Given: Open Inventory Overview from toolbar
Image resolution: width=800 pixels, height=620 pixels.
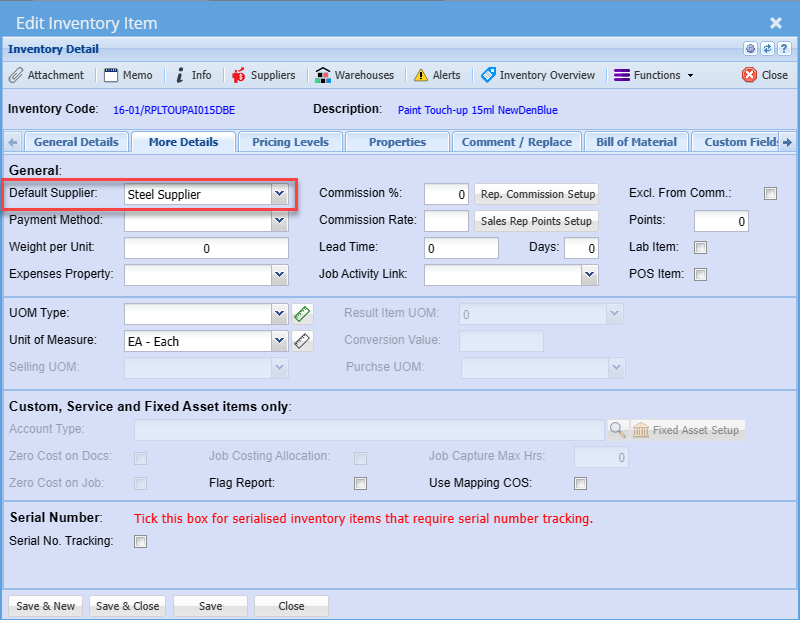Looking at the screenshot, I should pos(538,75).
